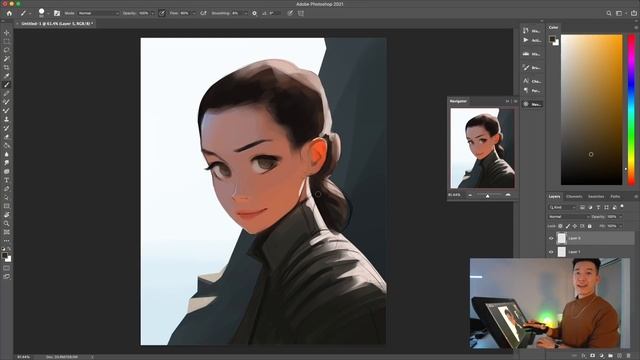This screenshot has width=640, height=360.
Task: Toggle Quick Mask mode
Action: click(x=7, y=268)
